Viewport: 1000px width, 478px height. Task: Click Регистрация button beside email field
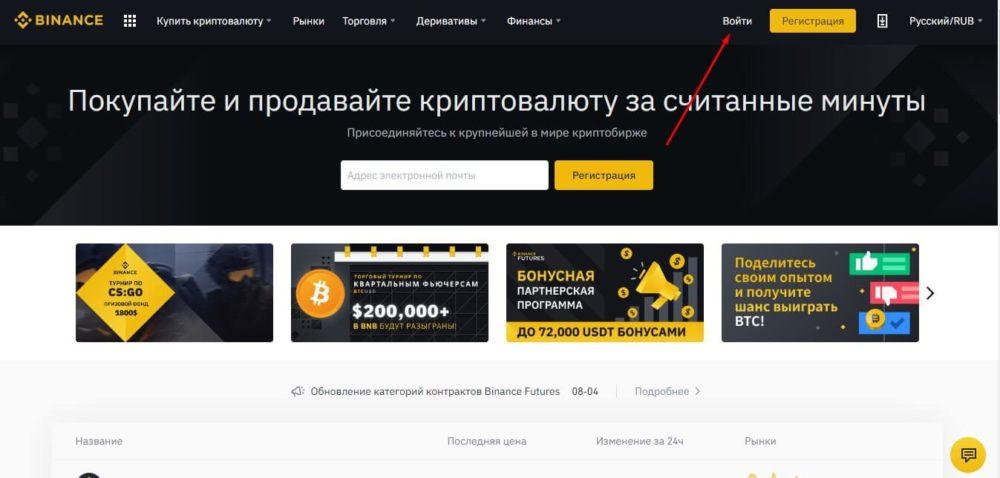(603, 175)
